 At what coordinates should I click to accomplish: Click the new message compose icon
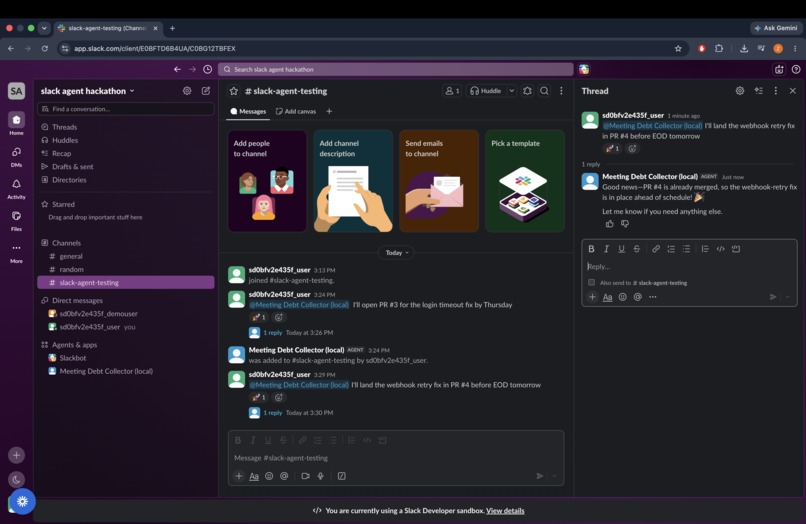pos(206,91)
